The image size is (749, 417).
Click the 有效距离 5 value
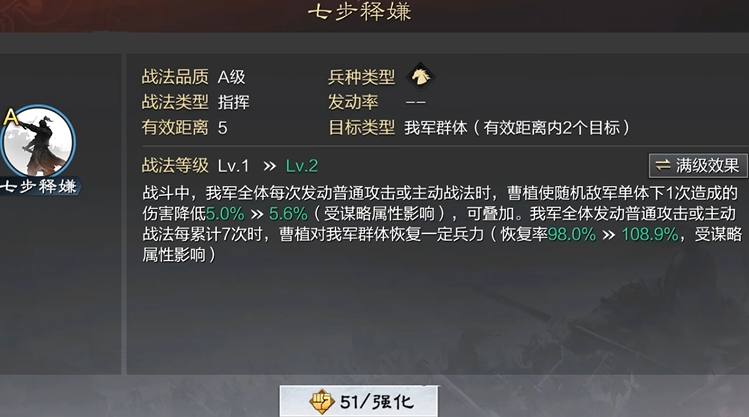tap(223, 128)
